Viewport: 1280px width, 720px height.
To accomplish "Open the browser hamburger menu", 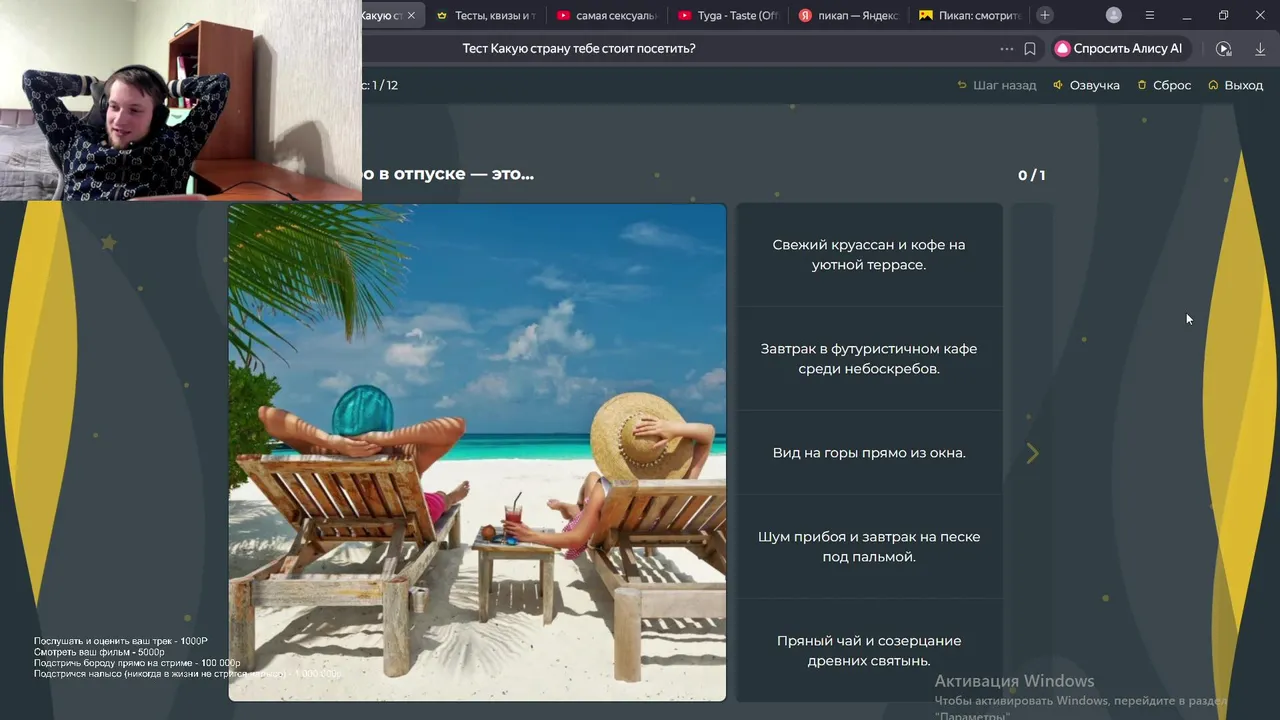I will pos(1150,15).
